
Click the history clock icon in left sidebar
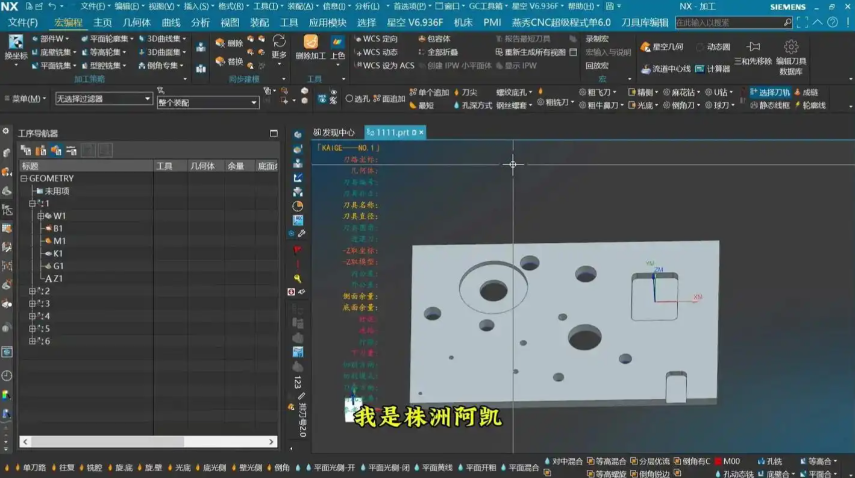(7, 376)
